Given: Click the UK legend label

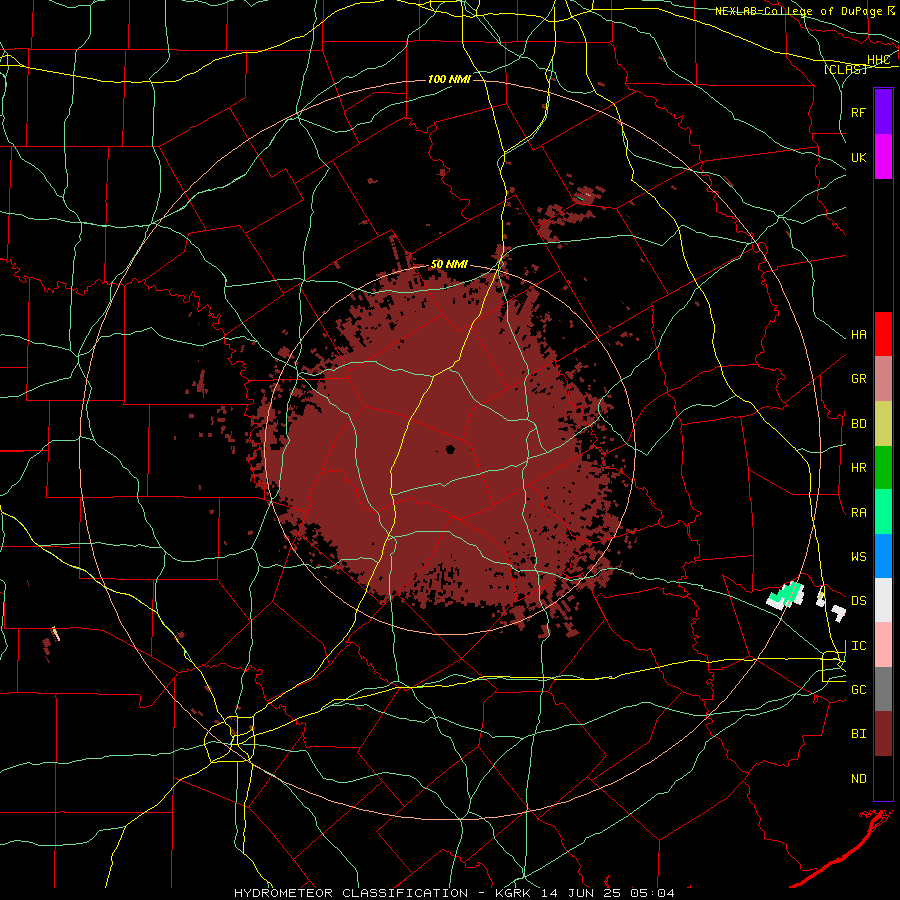Looking at the screenshot, I should pos(859,157).
